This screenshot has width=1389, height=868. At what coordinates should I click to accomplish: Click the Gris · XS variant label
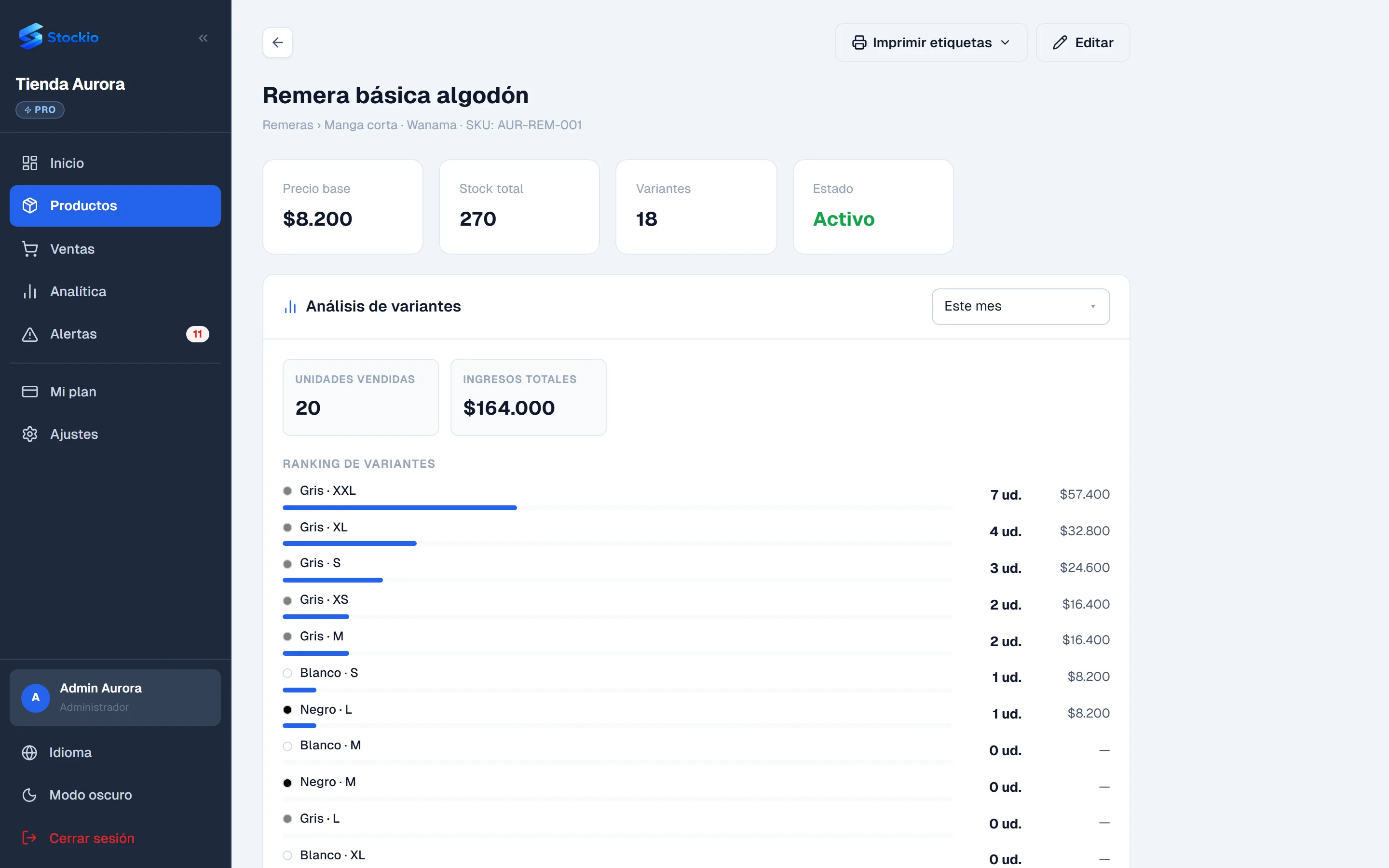coord(324,600)
